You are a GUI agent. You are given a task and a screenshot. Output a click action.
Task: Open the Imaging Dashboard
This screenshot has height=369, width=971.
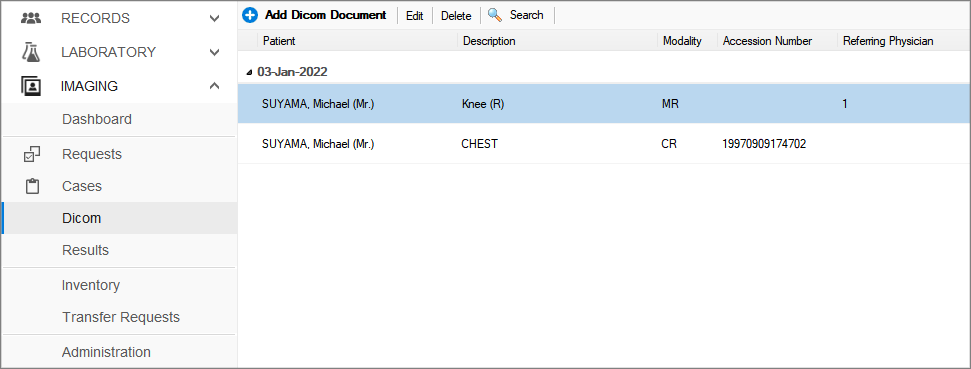[x=97, y=119]
